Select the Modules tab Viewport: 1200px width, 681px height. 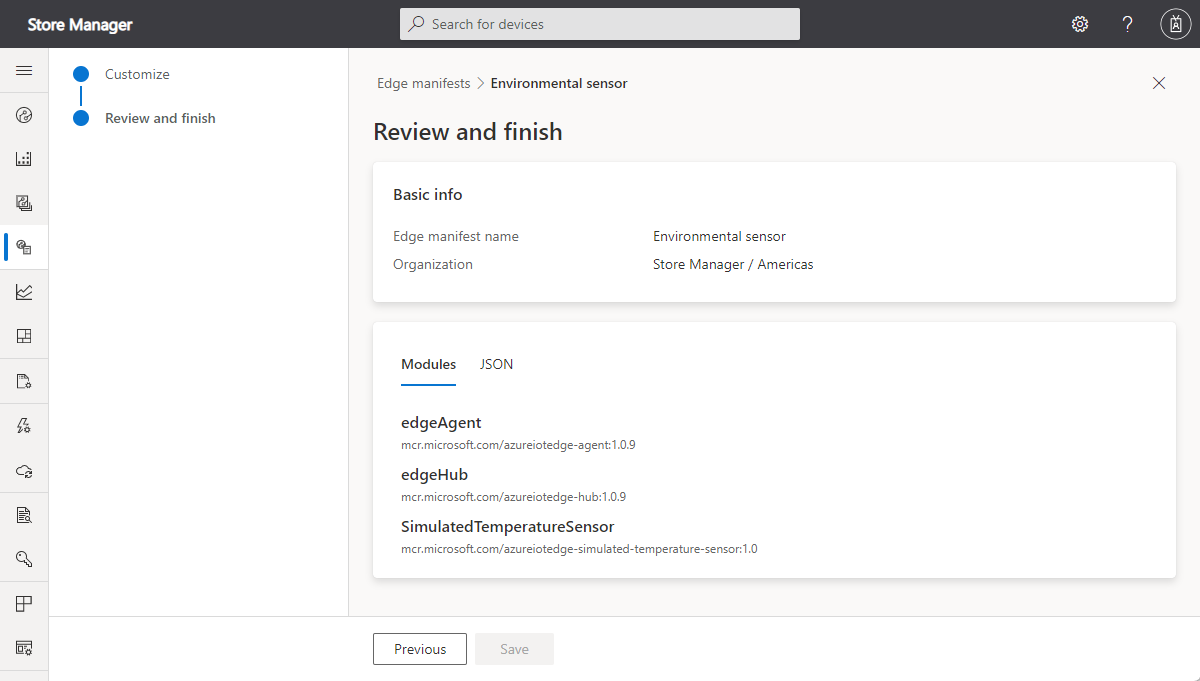coord(428,364)
